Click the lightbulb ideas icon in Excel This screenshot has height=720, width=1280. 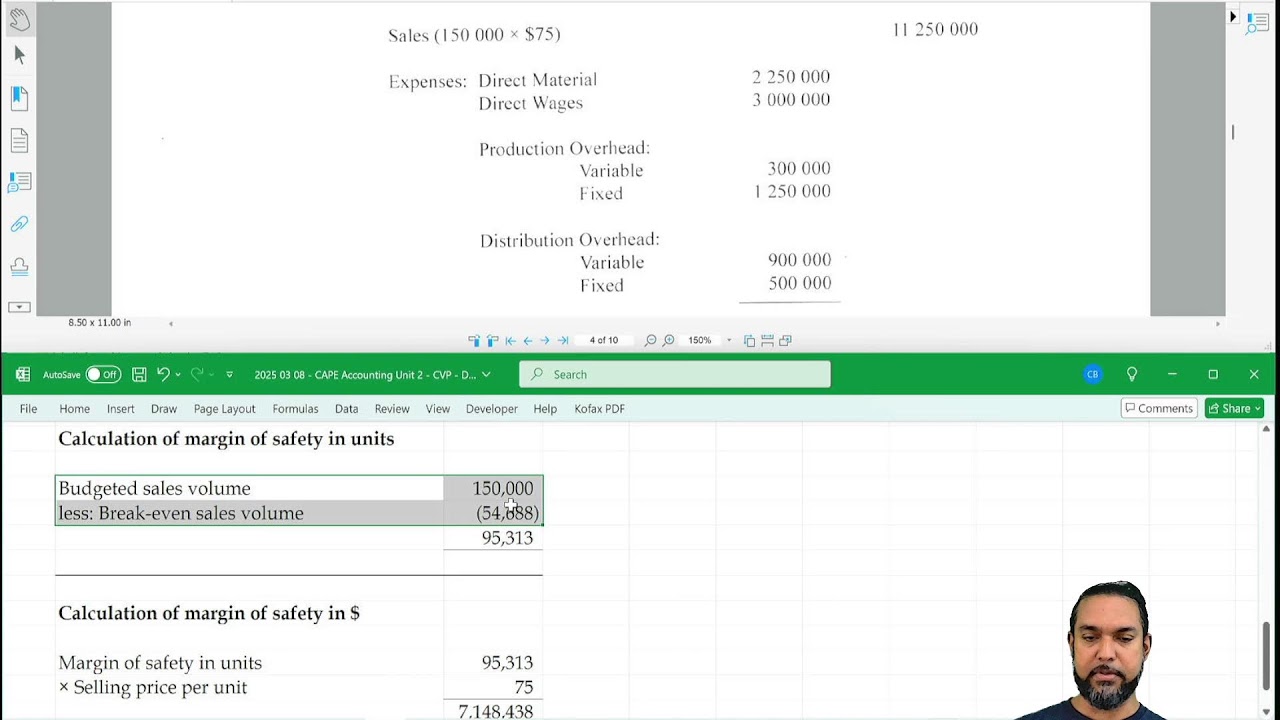(1132, 375)
